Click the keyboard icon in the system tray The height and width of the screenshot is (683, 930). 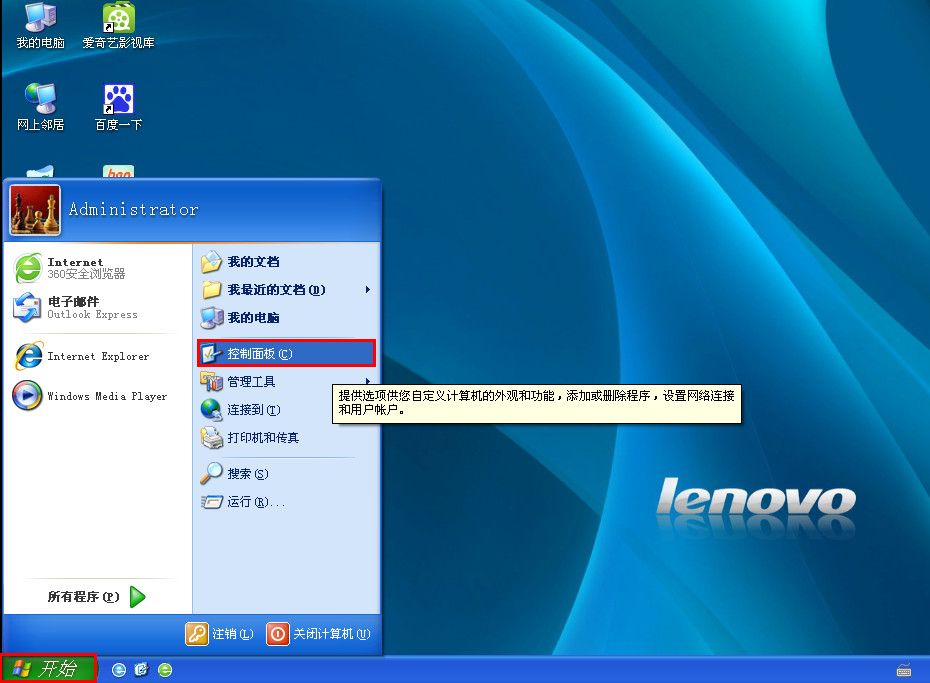(904, 670)
